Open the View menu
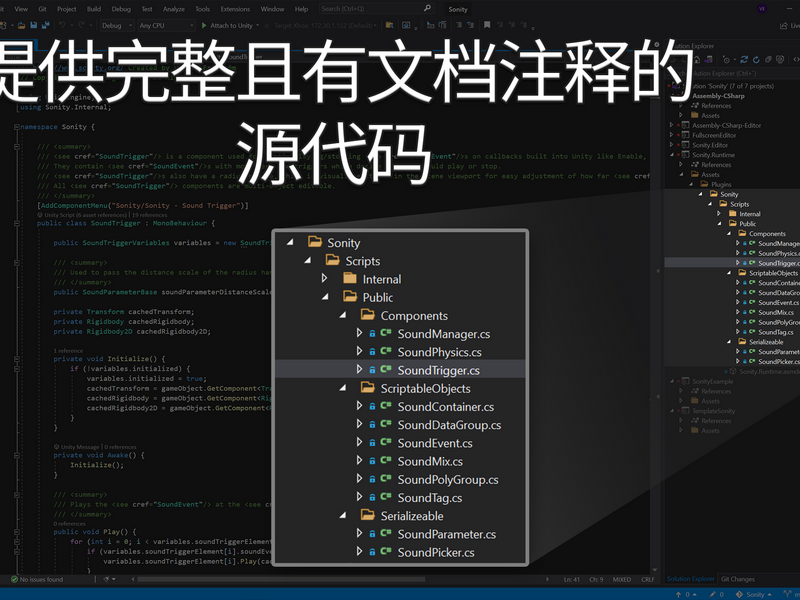This screenshot has height=600, width=800. [21, 9]
